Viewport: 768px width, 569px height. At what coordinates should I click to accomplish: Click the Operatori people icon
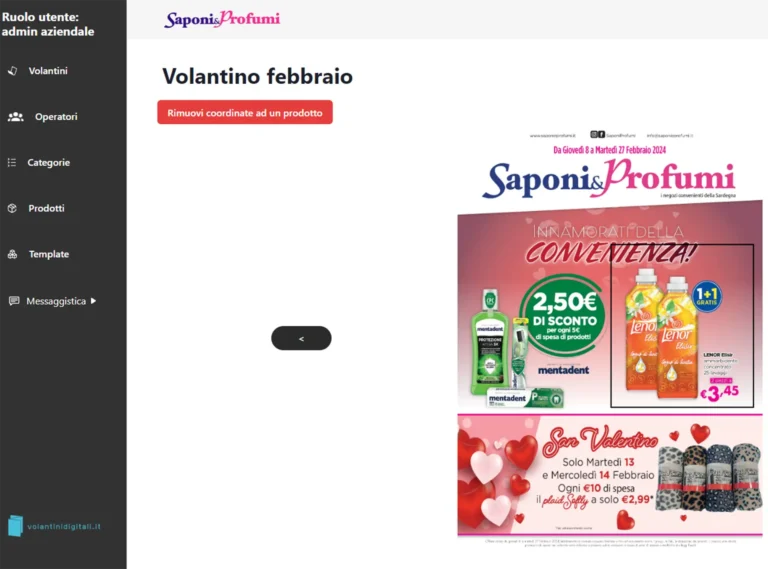pos(16,117)
